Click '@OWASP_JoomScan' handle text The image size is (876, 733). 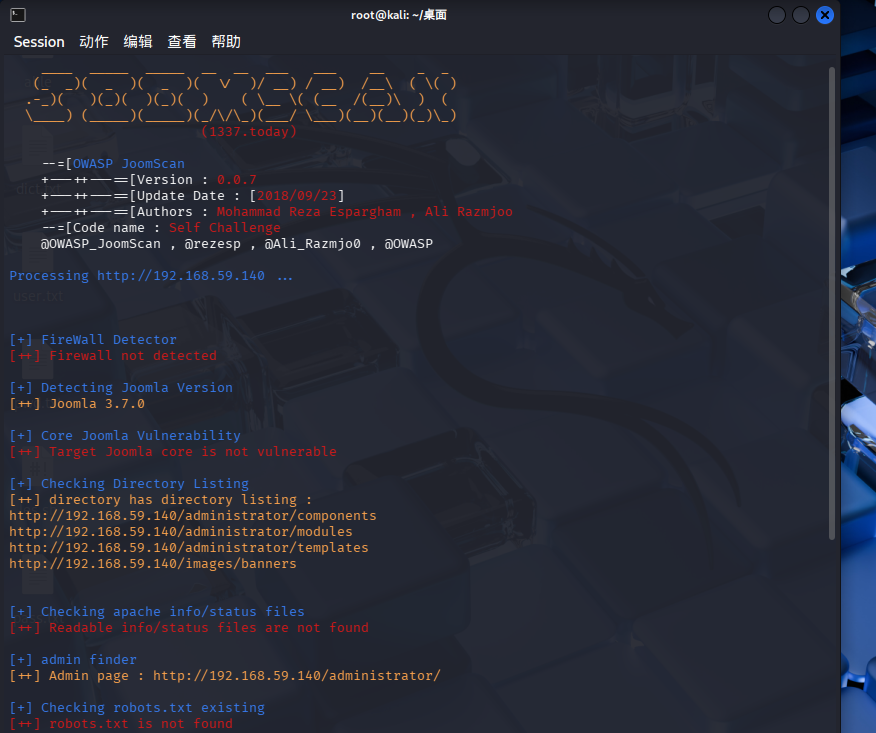[101, 244]
